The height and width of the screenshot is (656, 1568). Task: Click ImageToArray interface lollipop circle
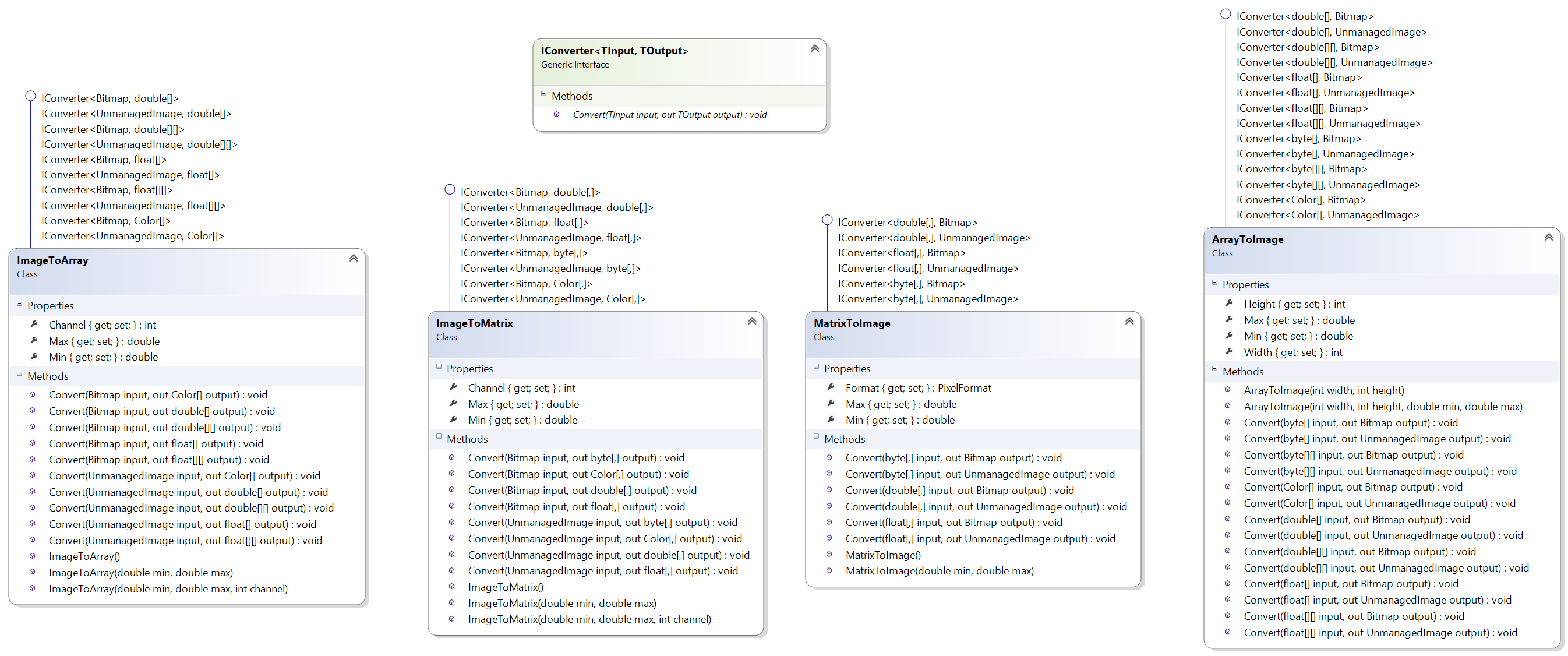click(x=30, y=96)
